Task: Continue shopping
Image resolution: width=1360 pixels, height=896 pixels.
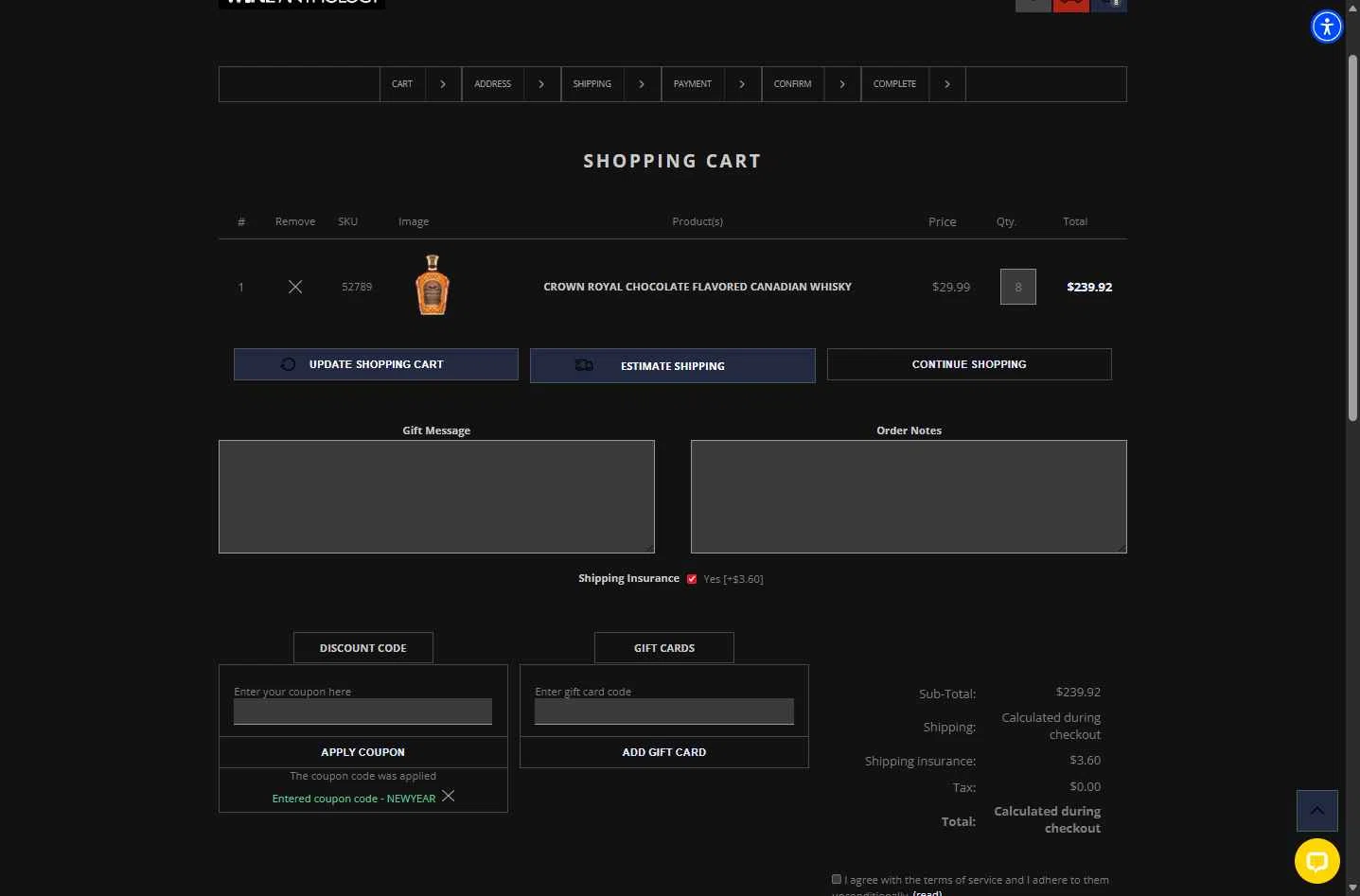Action: (x=969, y=364)
